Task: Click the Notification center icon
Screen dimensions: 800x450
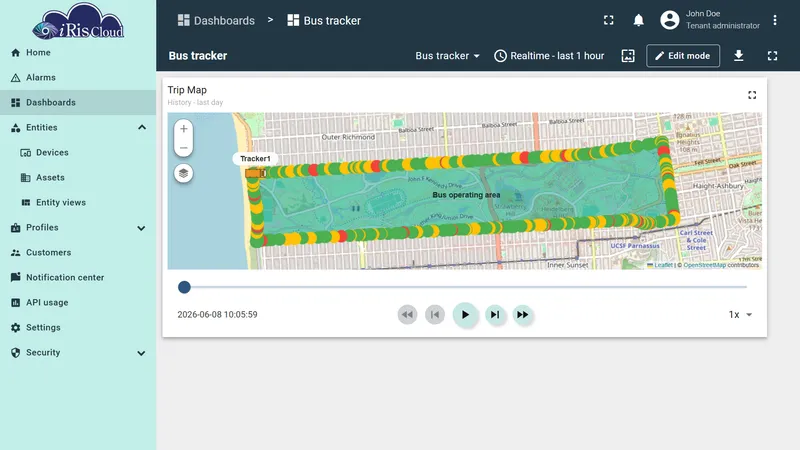Action: coord(15,277)
